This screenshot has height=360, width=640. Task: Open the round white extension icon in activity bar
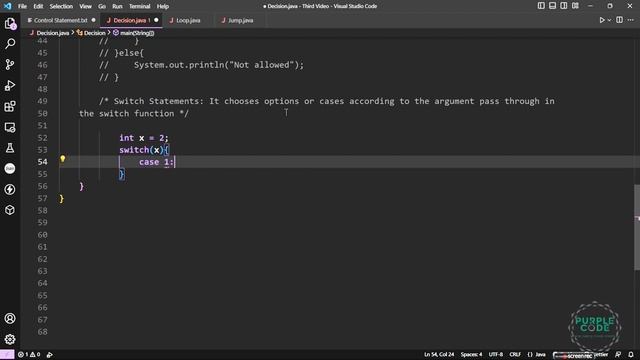pyautogui.click(x=10, y=169)
